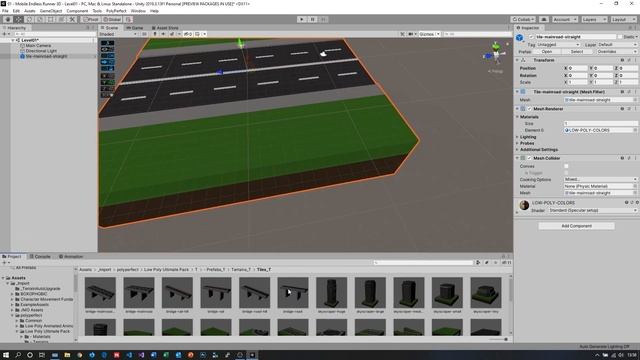Viewport: 640px width, 360px height.
Task: Switch to the Console tab
Action: pos(40,257)
